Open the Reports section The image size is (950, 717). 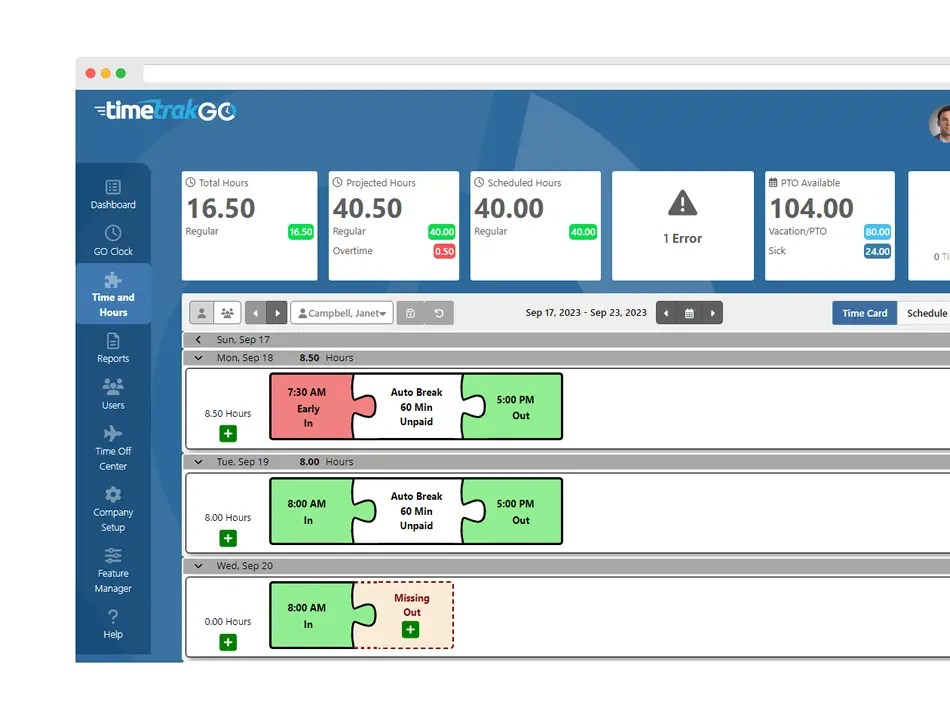[x=112, y=350]
